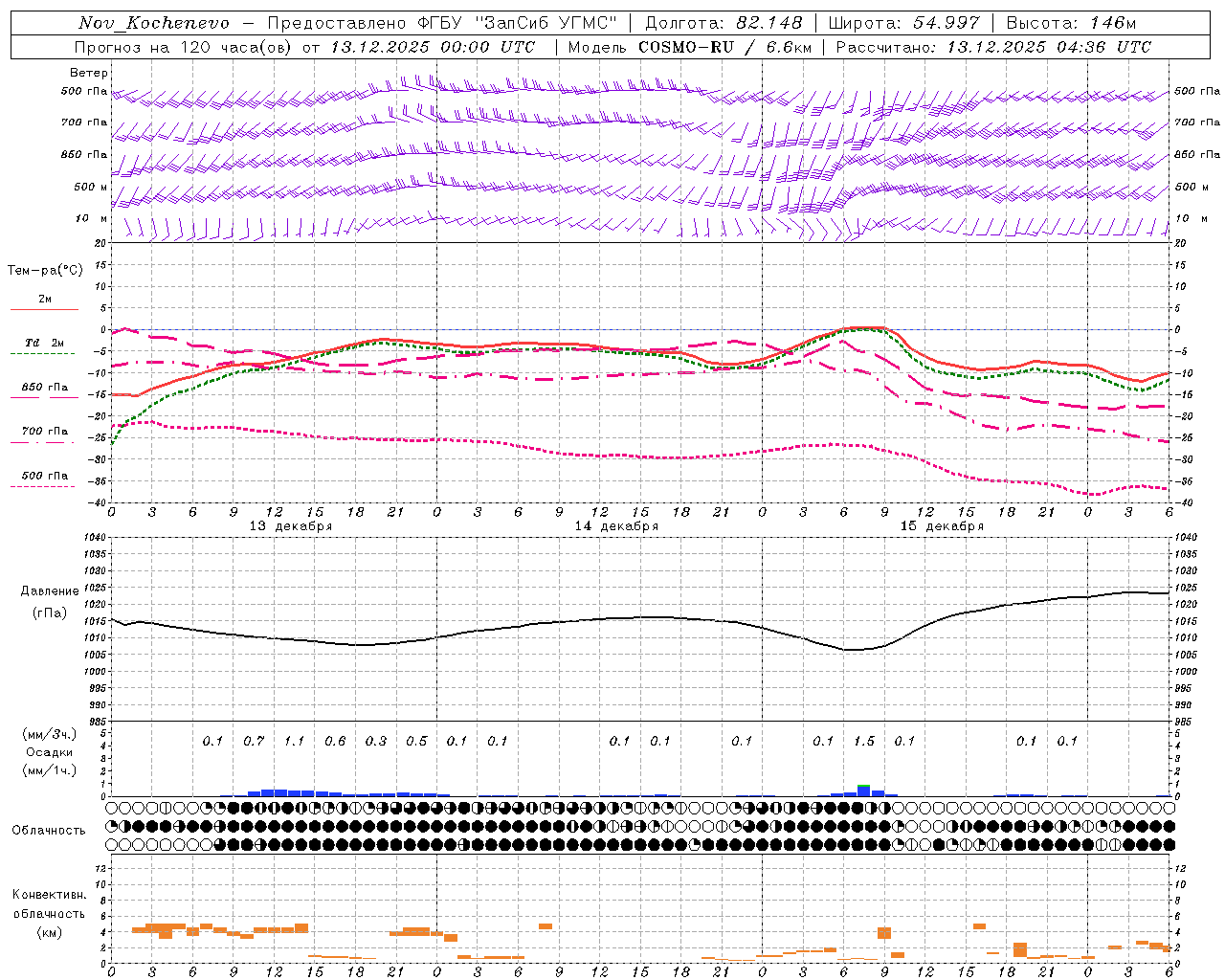Click the Ветер panel label
Image resolution: width=1225 pixels, height=980 pixels.
click(89, 73)
